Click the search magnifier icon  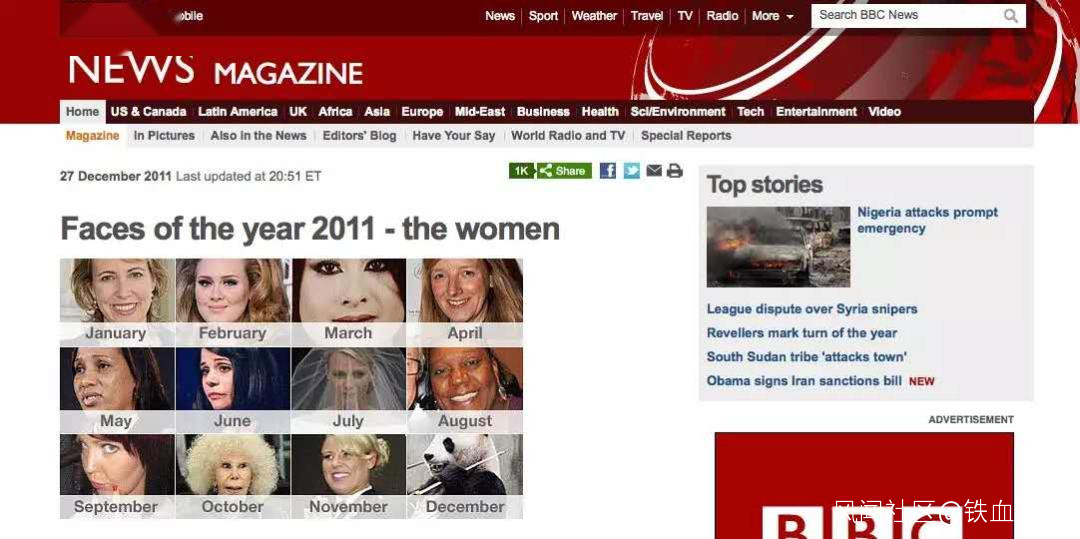coord(1010,16)
